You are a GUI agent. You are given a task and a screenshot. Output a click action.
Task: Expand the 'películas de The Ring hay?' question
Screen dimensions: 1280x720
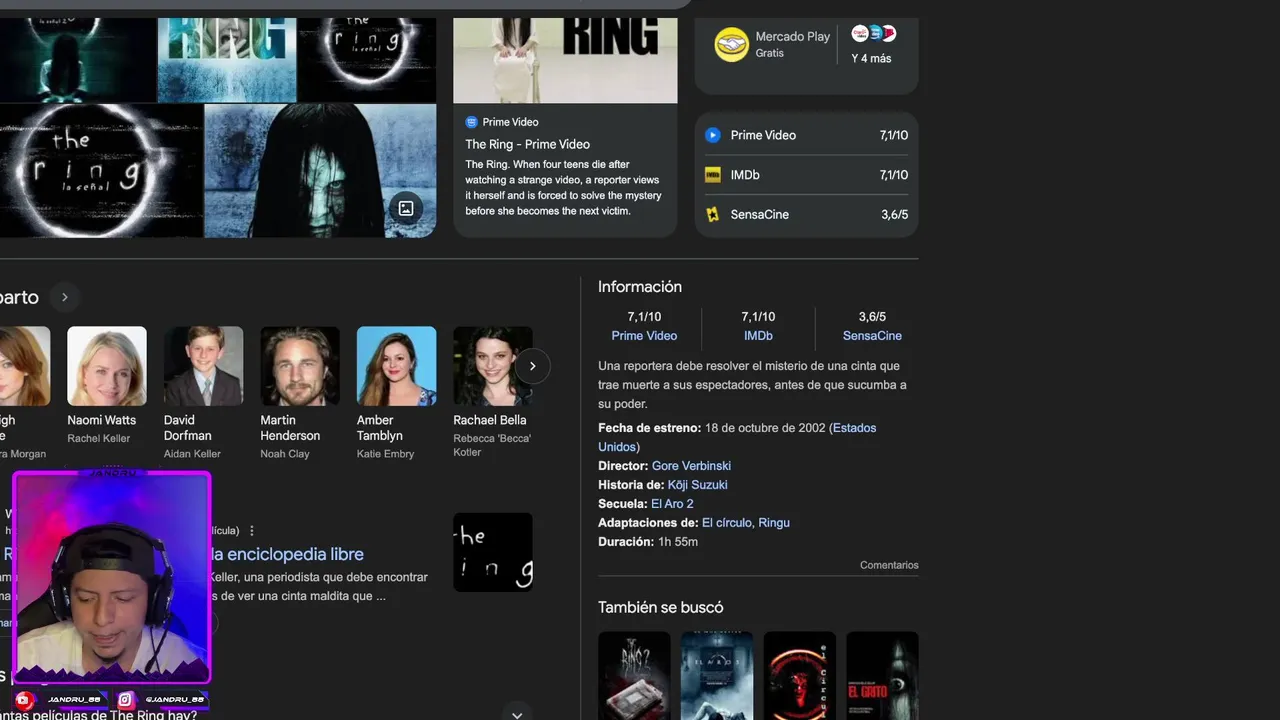pos(517,714)
